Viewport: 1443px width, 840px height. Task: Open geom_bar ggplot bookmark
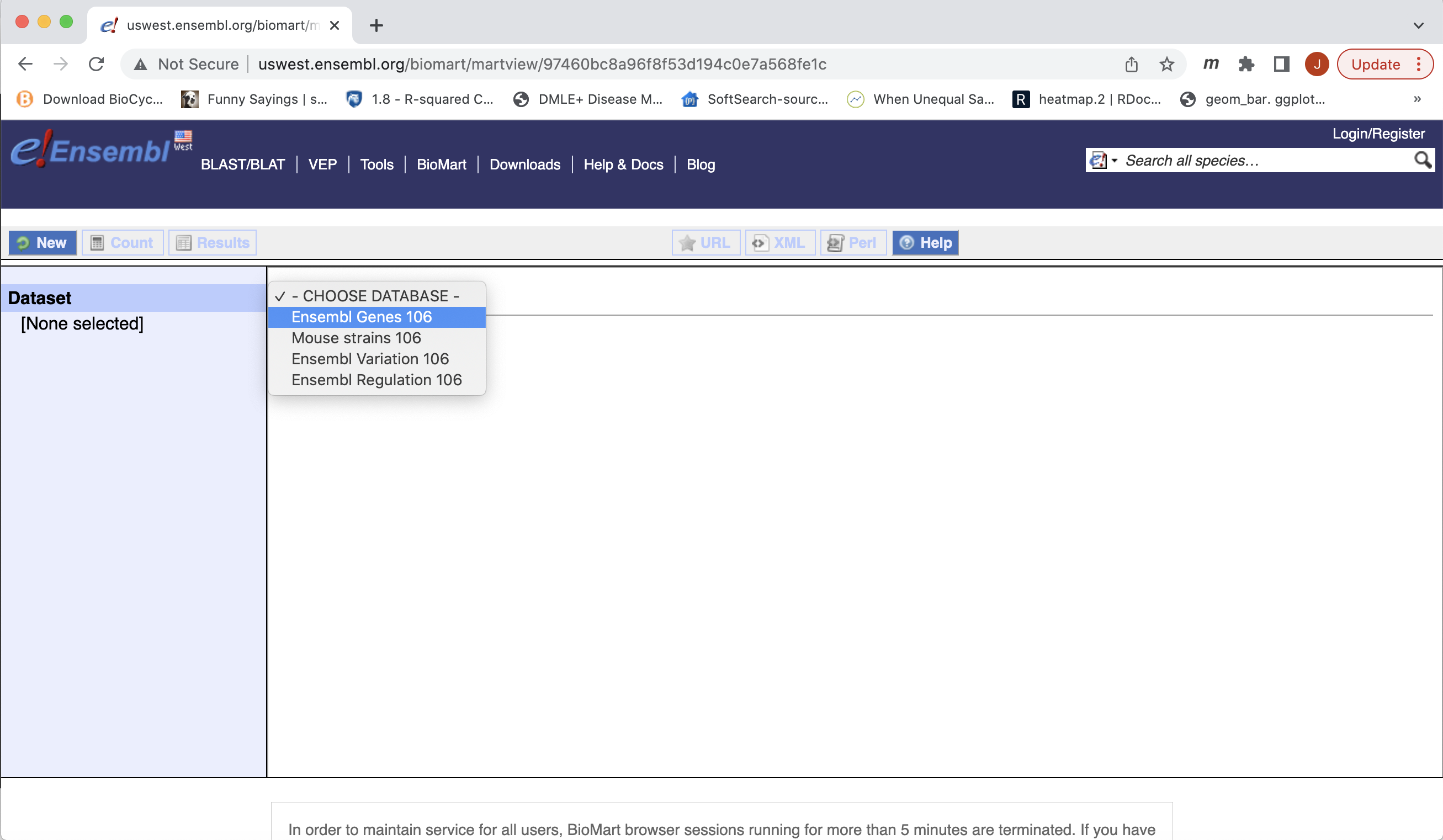click(1253, 99)
